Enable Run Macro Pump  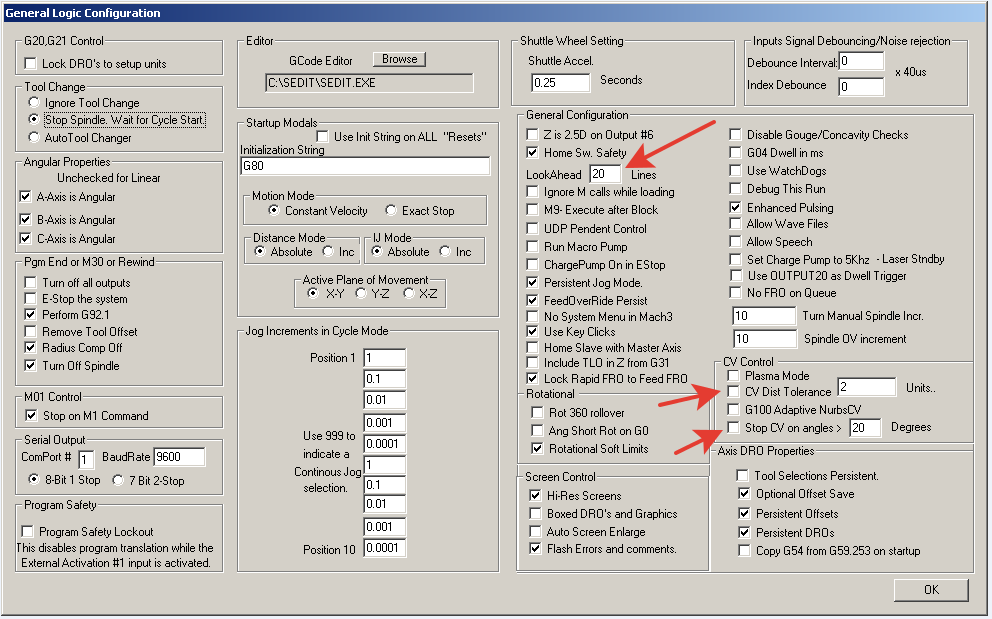coord(532,246)
